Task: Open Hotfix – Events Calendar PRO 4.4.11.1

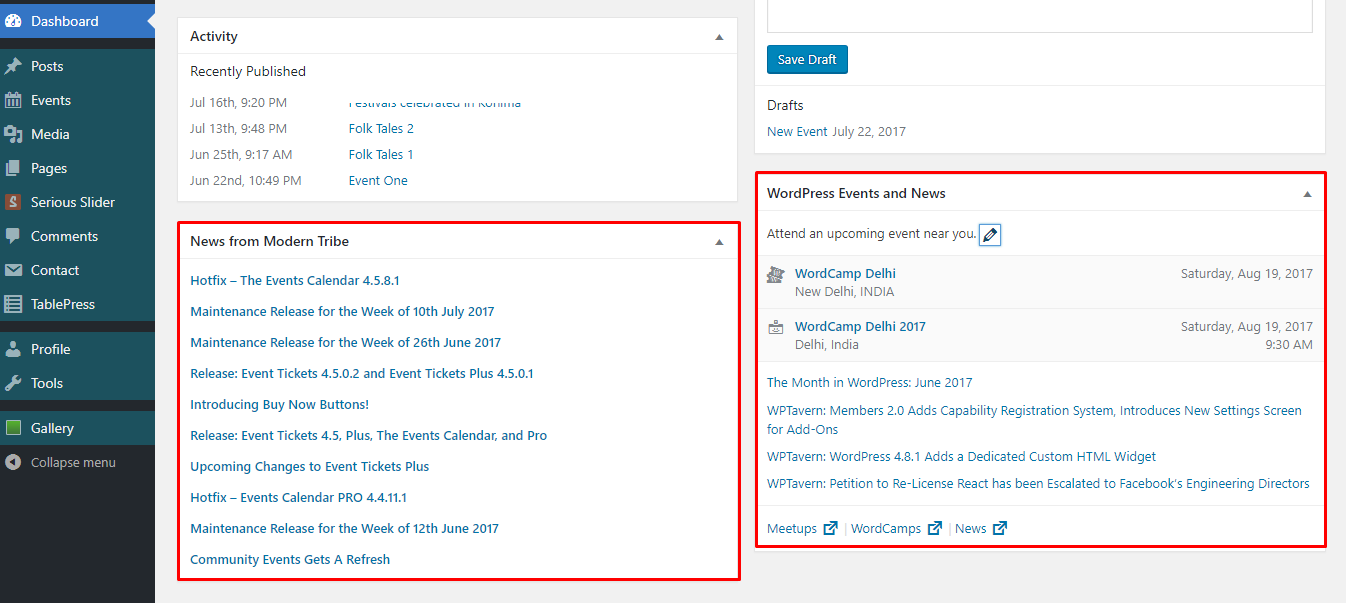Action: [x=298, y=497]
